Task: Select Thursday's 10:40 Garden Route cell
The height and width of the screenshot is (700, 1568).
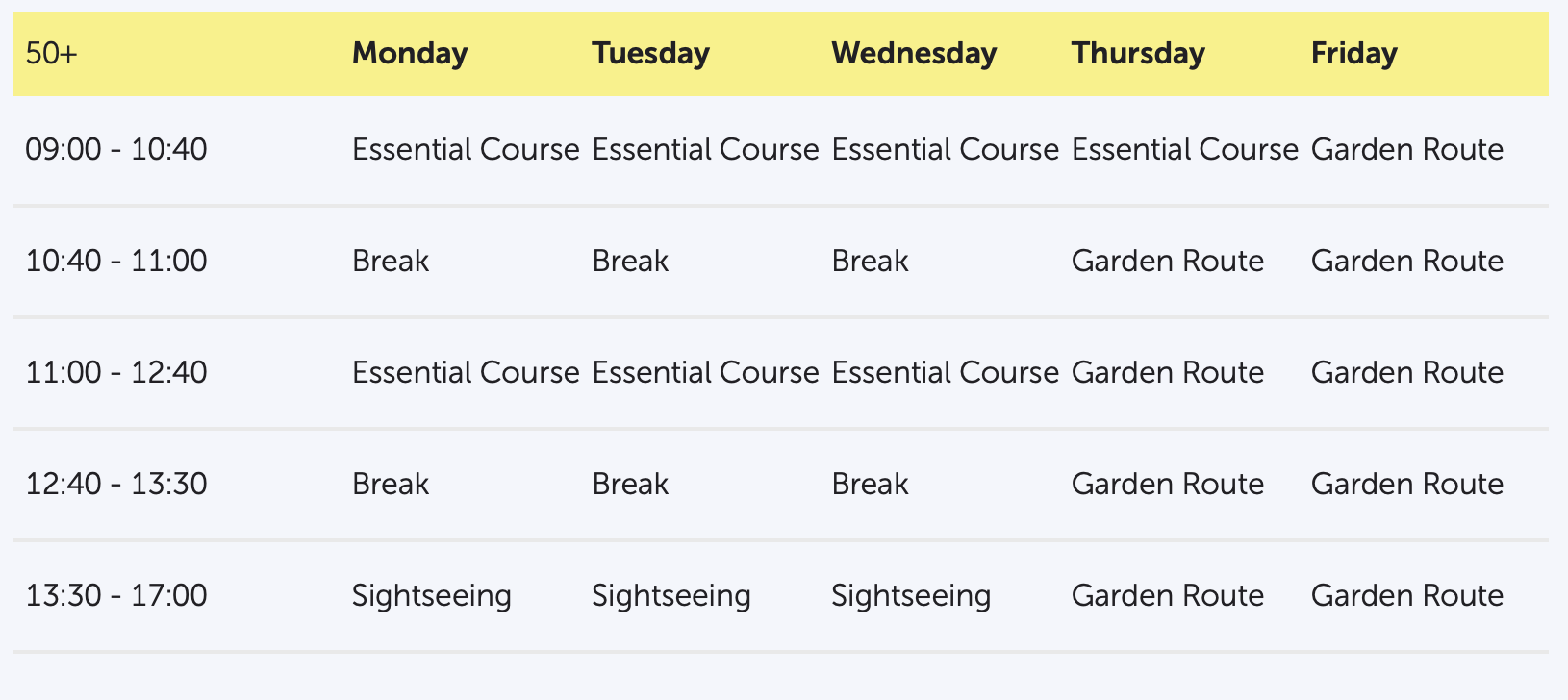Action: click(1167, 262)
